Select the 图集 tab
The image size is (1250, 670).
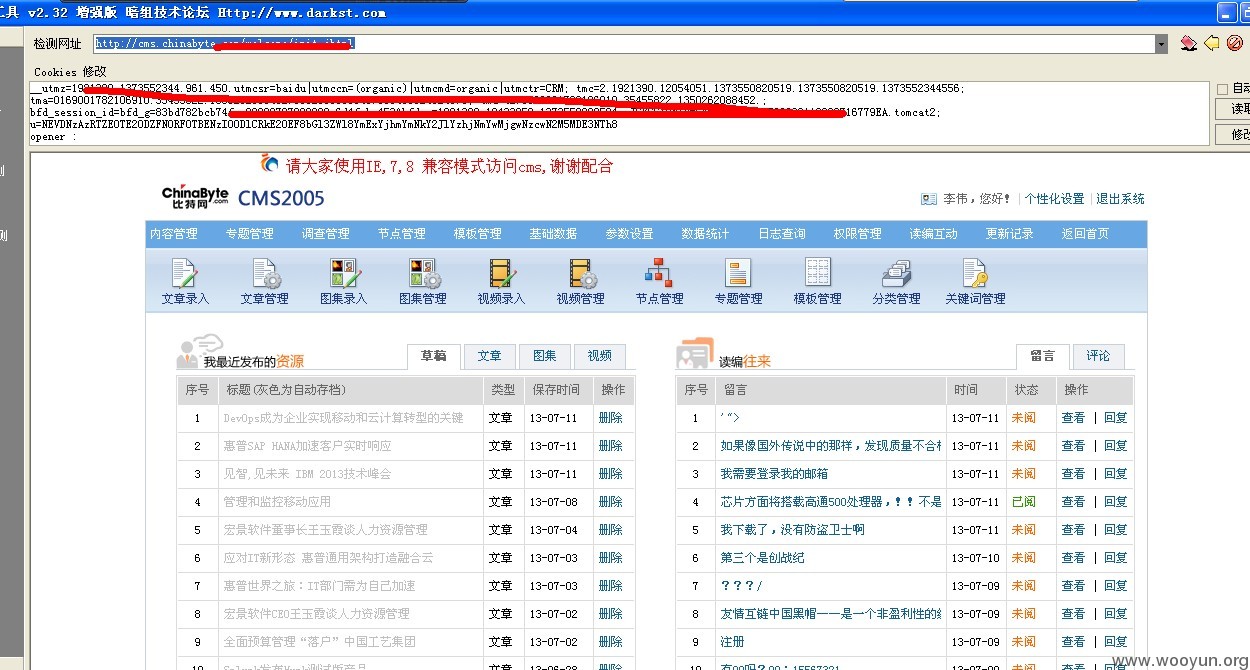coord(545,356)
